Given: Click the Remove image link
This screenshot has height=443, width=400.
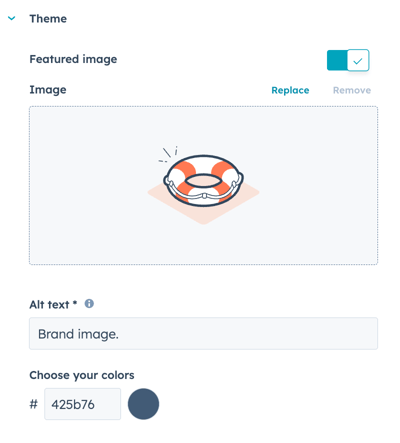Looking at the screenshot, I should coord(352,90).
